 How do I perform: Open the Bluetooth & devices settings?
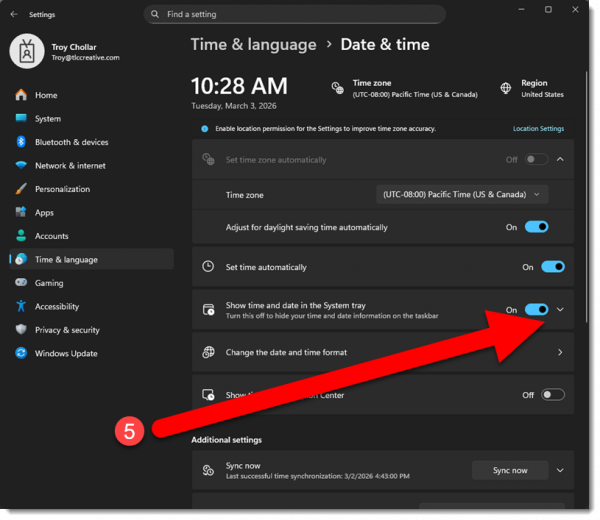pyautogui.click(x=71, y=142)
